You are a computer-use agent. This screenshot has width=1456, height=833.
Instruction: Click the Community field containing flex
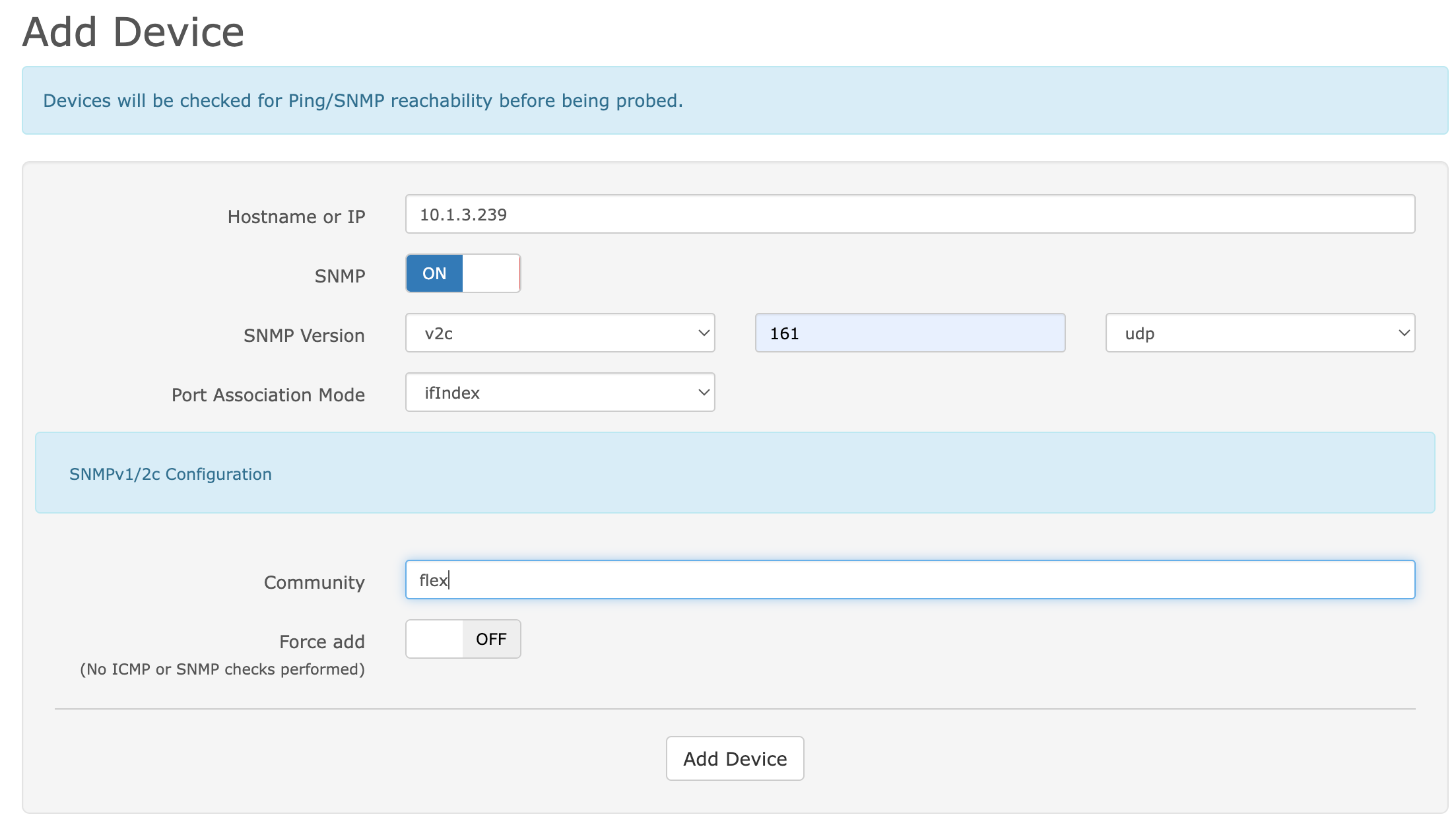(x=910, y=580)
